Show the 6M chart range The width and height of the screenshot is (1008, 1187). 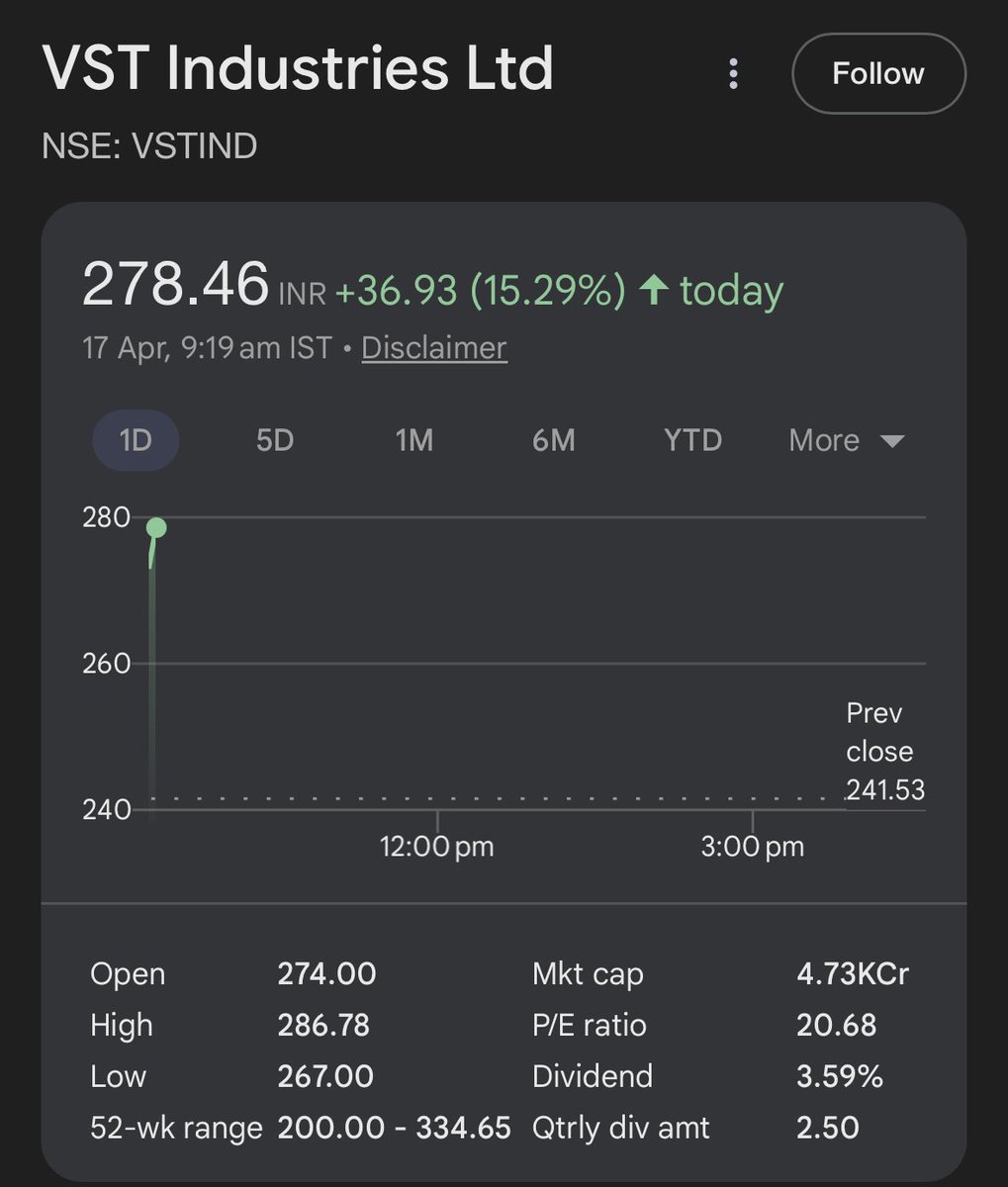(x=554, y=440)
